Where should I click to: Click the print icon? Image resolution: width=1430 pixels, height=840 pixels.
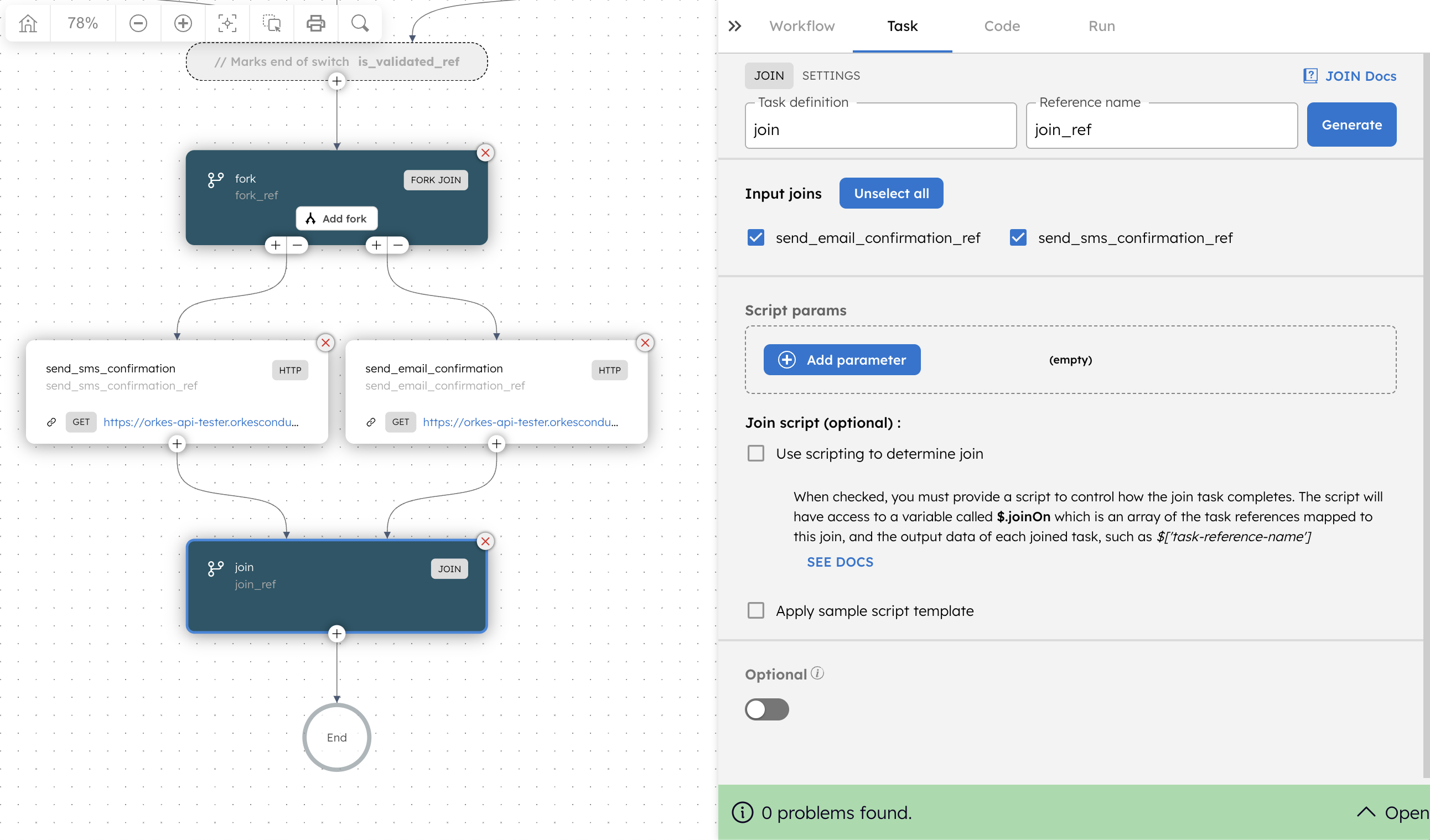click(x=316, y=23)
